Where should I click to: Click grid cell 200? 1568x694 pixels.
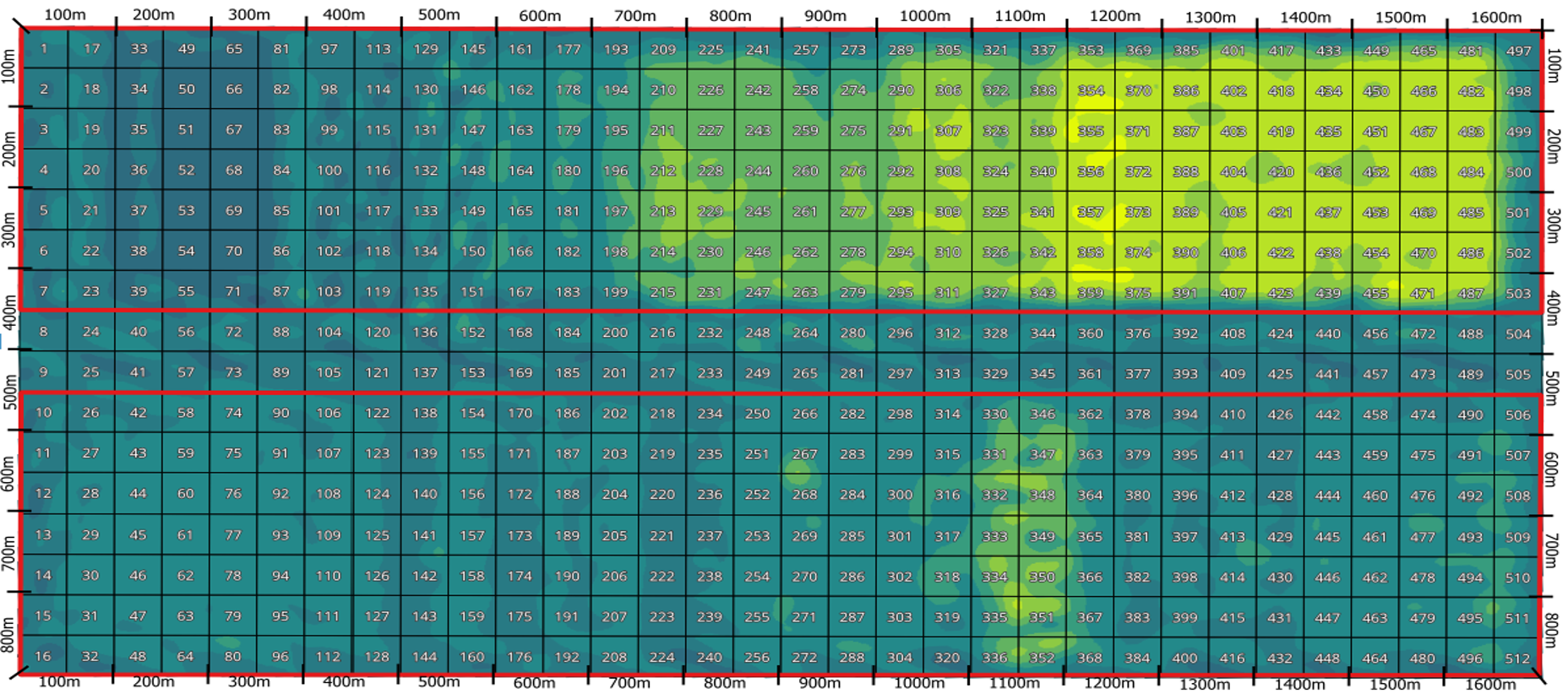click(615, 333)
